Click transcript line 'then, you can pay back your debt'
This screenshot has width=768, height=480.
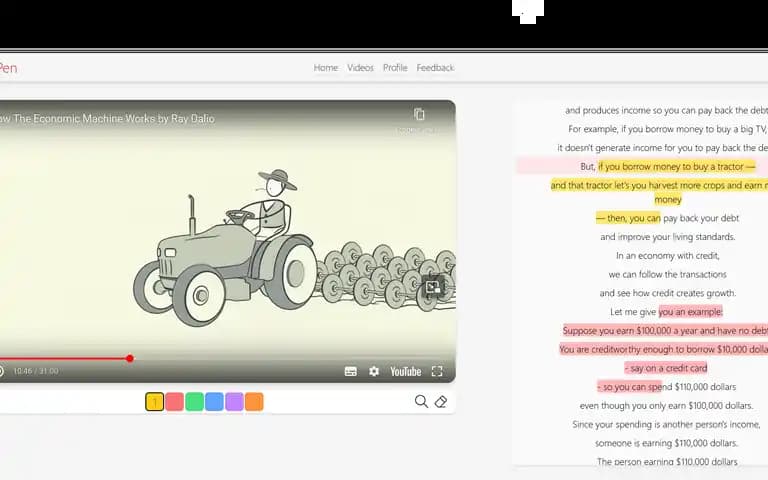point(668,218)
